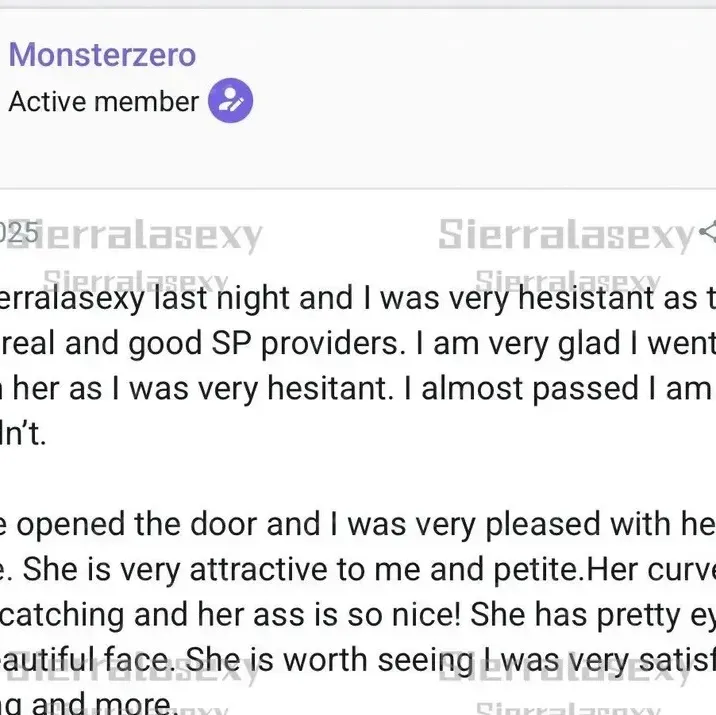Click the small Sierralasexy watermark above 'last night'
Image resolution: width=716 pixels, height=715 pixels.
coord(136,279)
